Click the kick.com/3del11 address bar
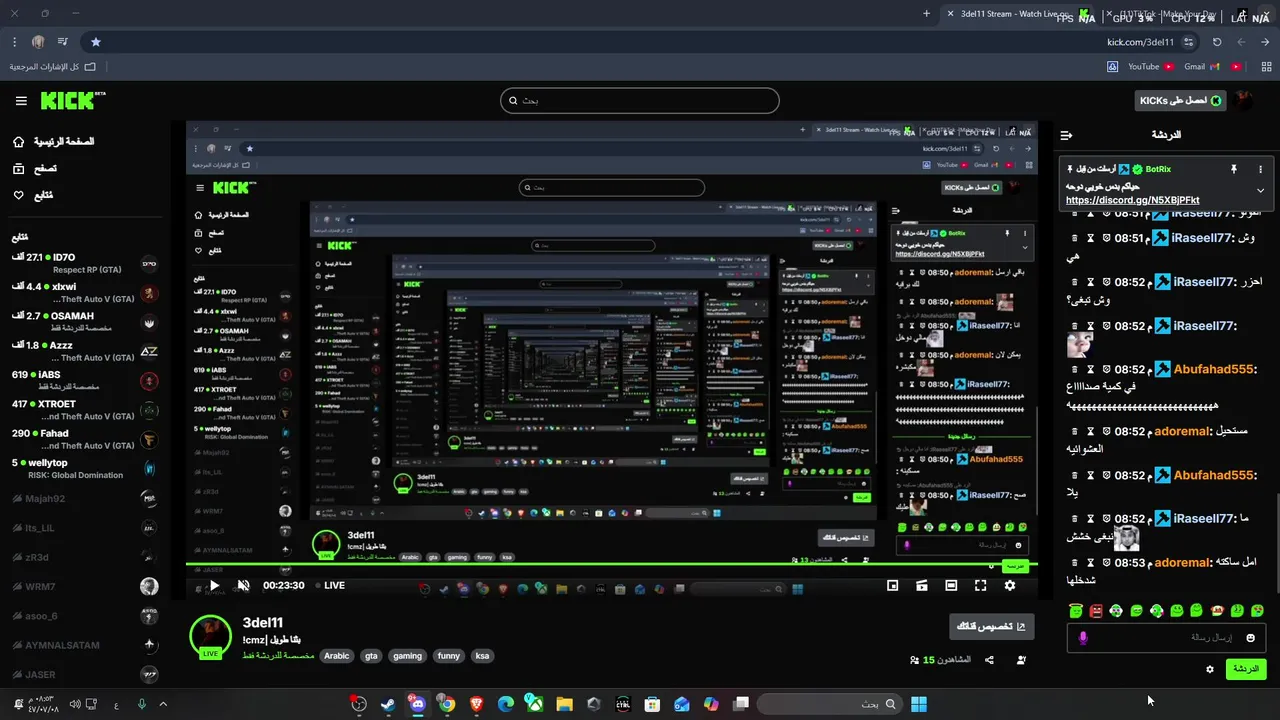1280x720 pixels. [1140, 42]
